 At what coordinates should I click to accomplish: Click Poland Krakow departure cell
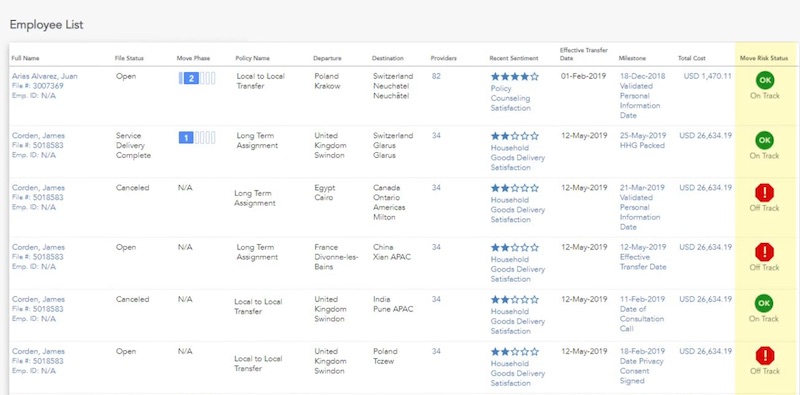coord(327,81)
